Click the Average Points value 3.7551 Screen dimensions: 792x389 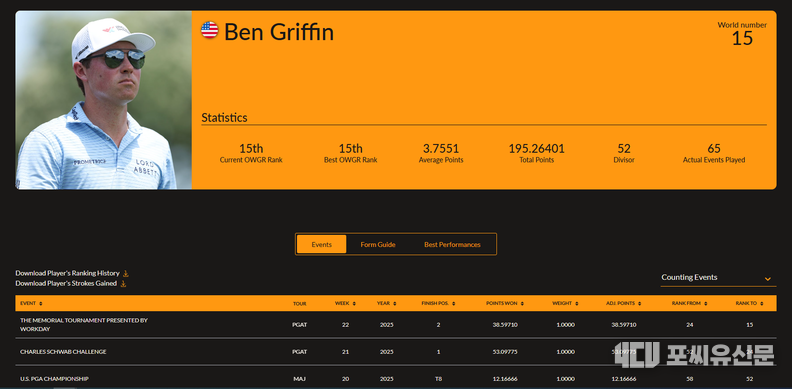click(441, 149)
